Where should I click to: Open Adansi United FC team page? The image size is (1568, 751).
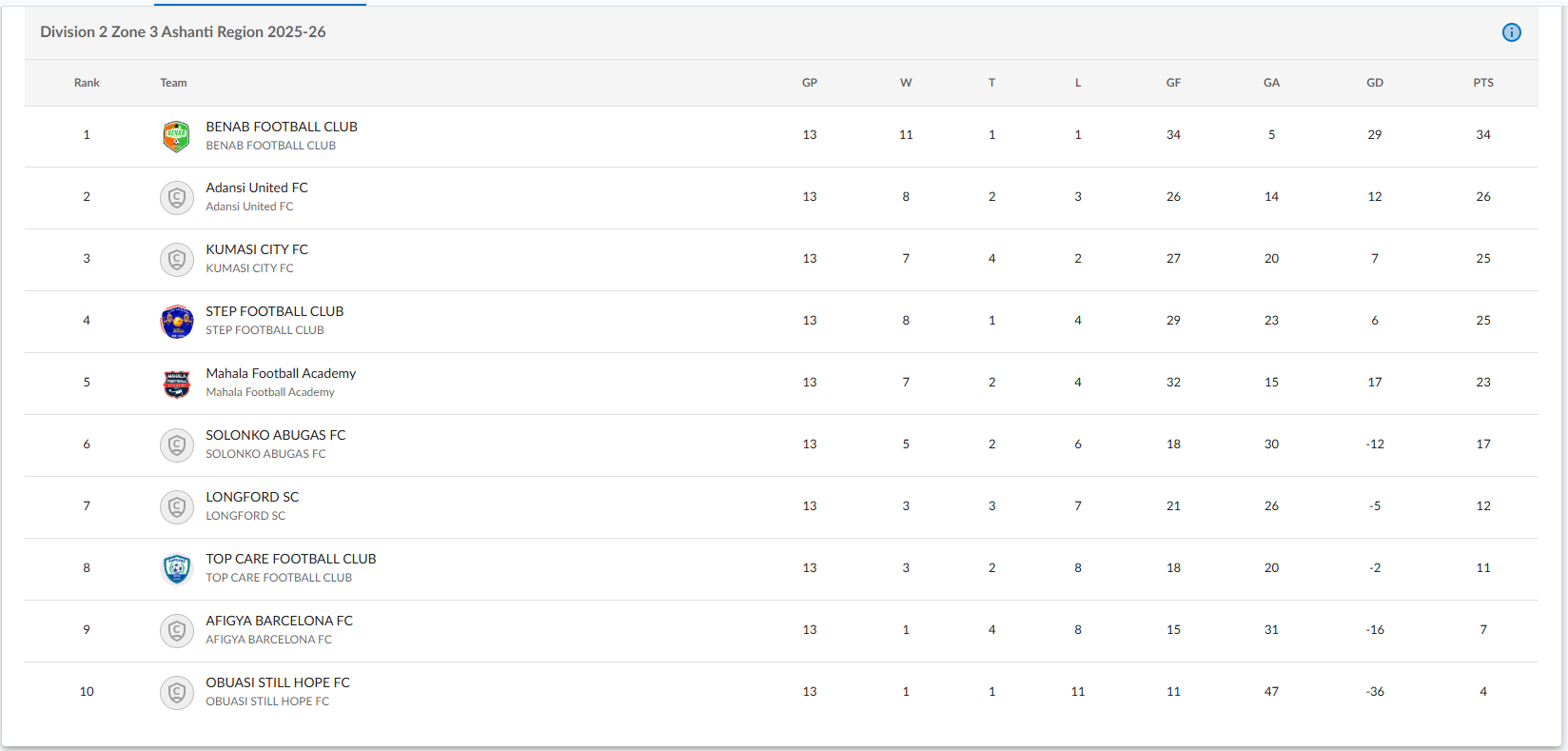257,188
